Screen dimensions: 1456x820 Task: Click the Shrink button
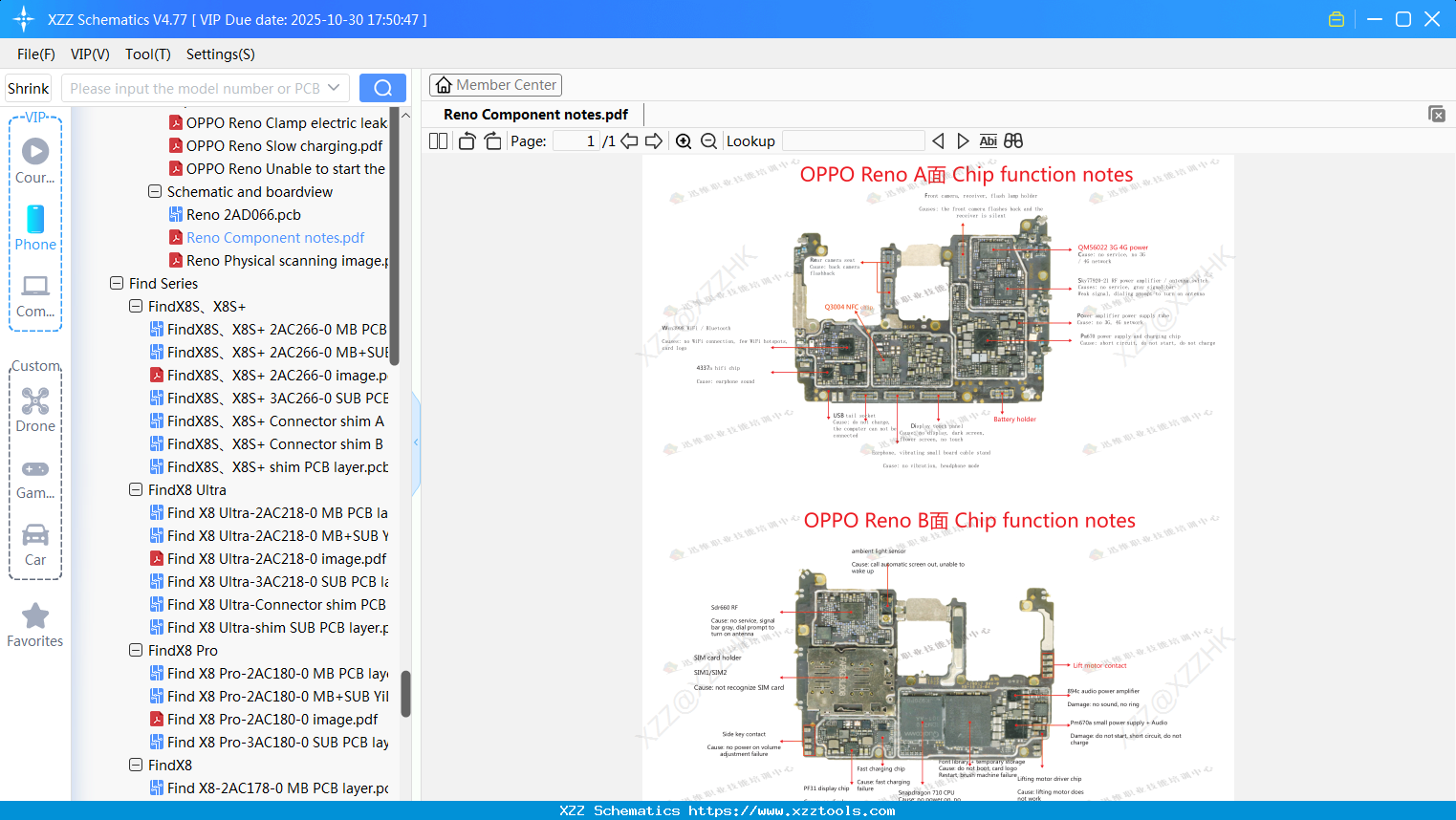pos(29,88)
